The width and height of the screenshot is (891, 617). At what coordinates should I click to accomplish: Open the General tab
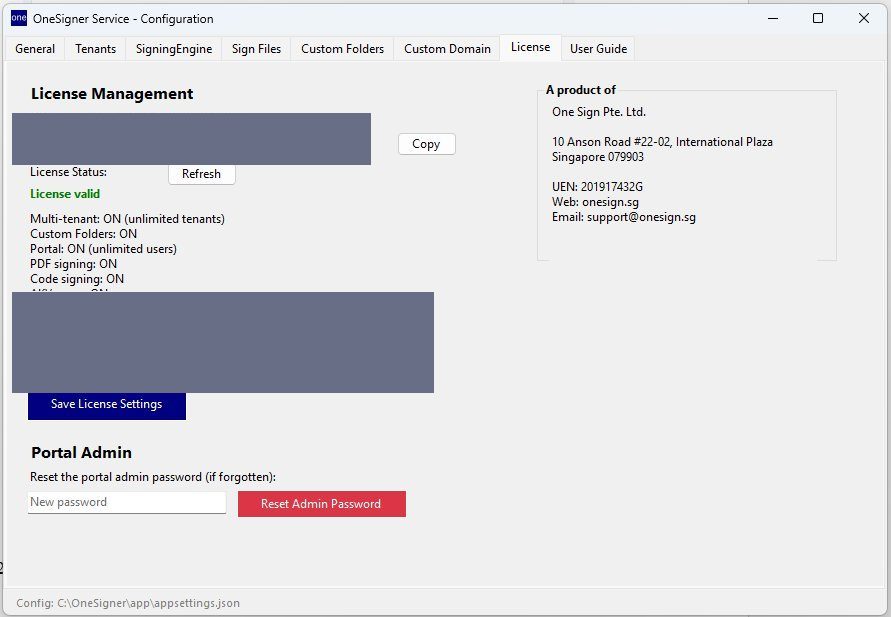tap(35, 49)
